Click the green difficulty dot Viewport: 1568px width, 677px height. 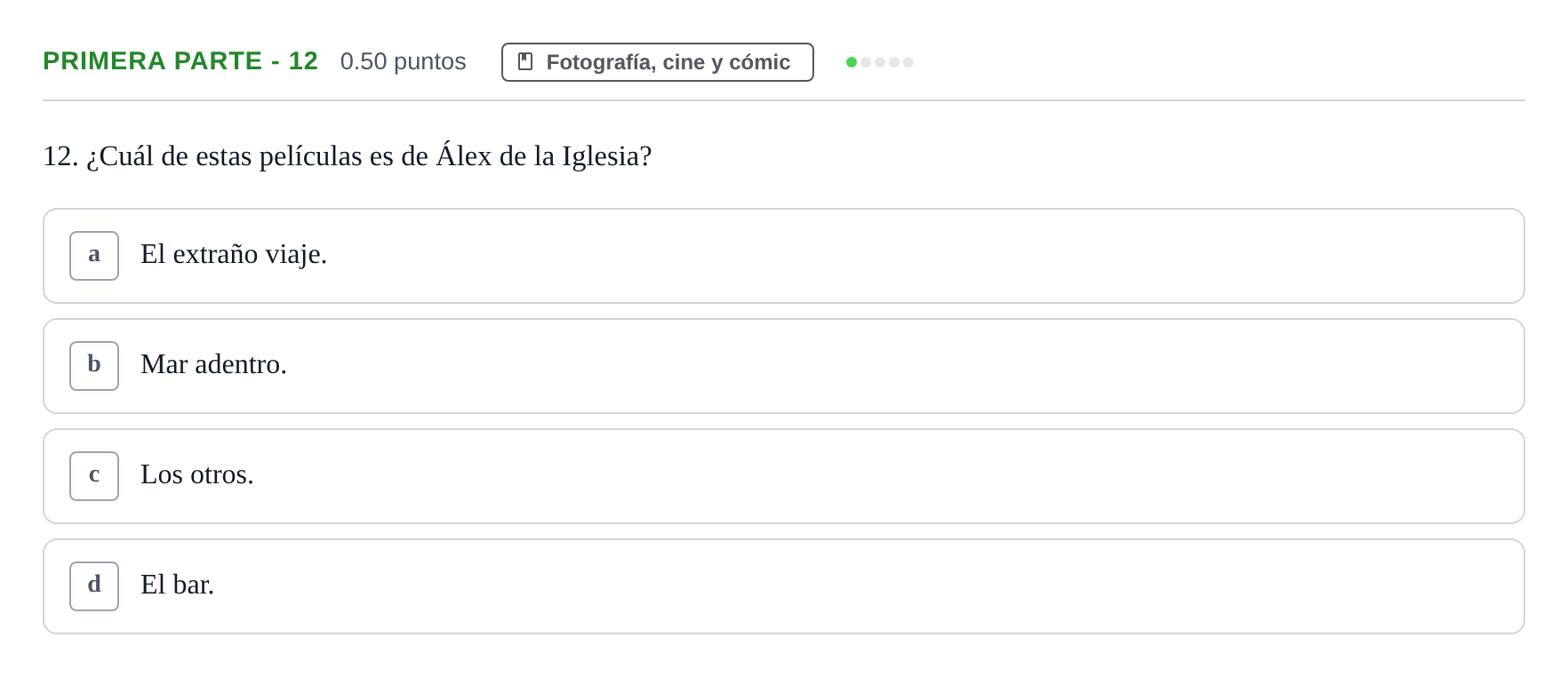[x=852, y=62]
